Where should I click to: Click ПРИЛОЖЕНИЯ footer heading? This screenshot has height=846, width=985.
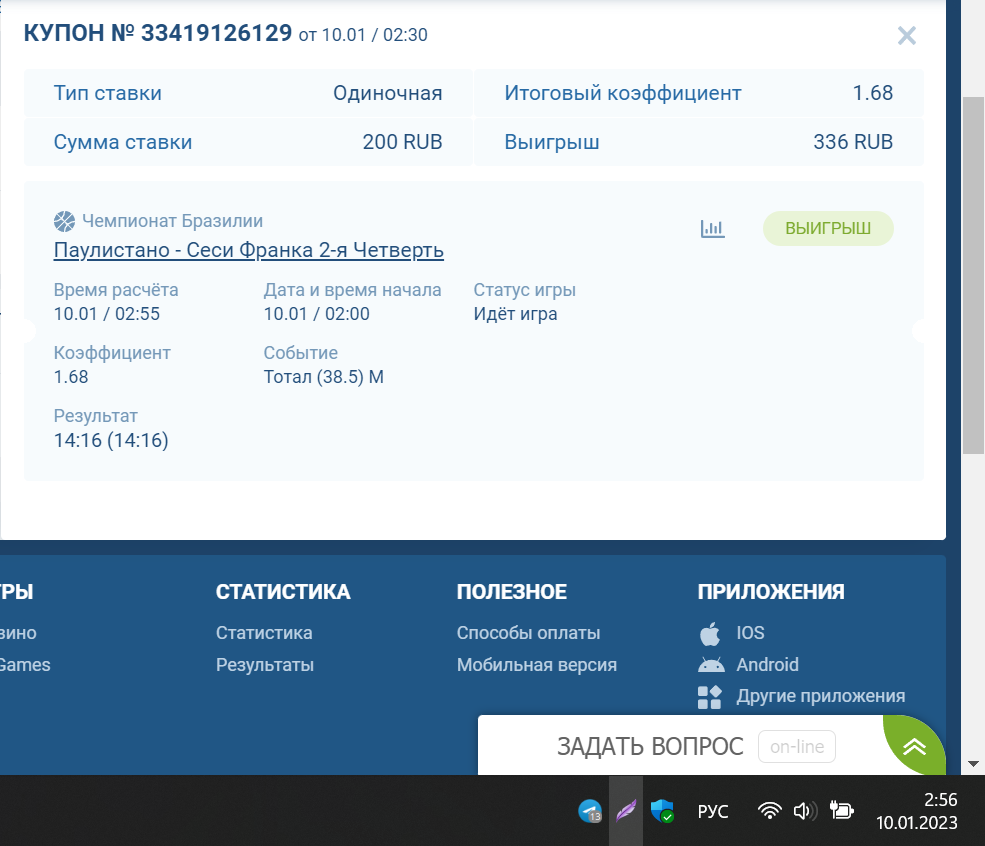771,592
